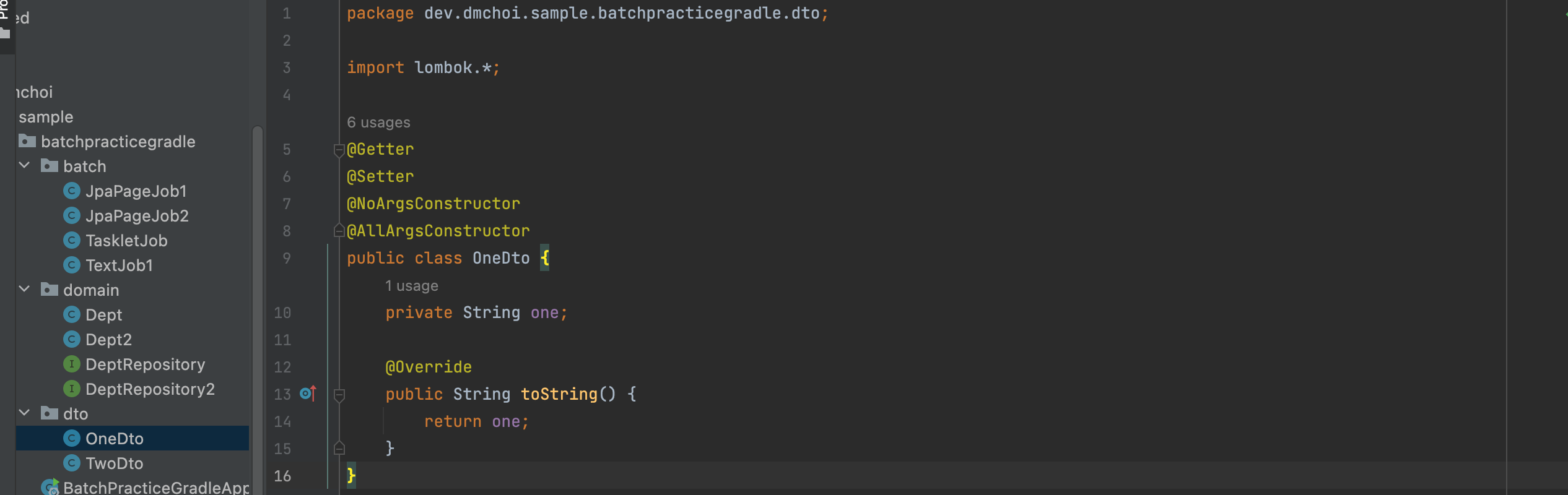Image resolution: width=1568 pixels, height=495 pixels.
Task: Collapse the dto package folder
Action: (x=25, y=413)
